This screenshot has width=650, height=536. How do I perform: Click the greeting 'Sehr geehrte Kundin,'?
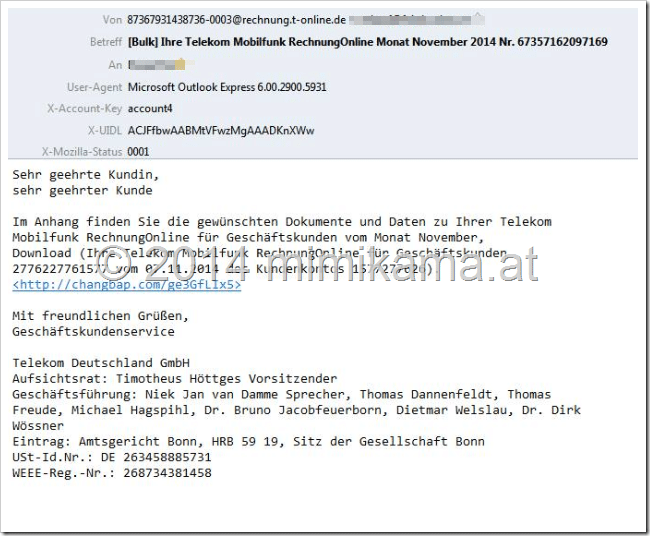click(x=85, y=175)
